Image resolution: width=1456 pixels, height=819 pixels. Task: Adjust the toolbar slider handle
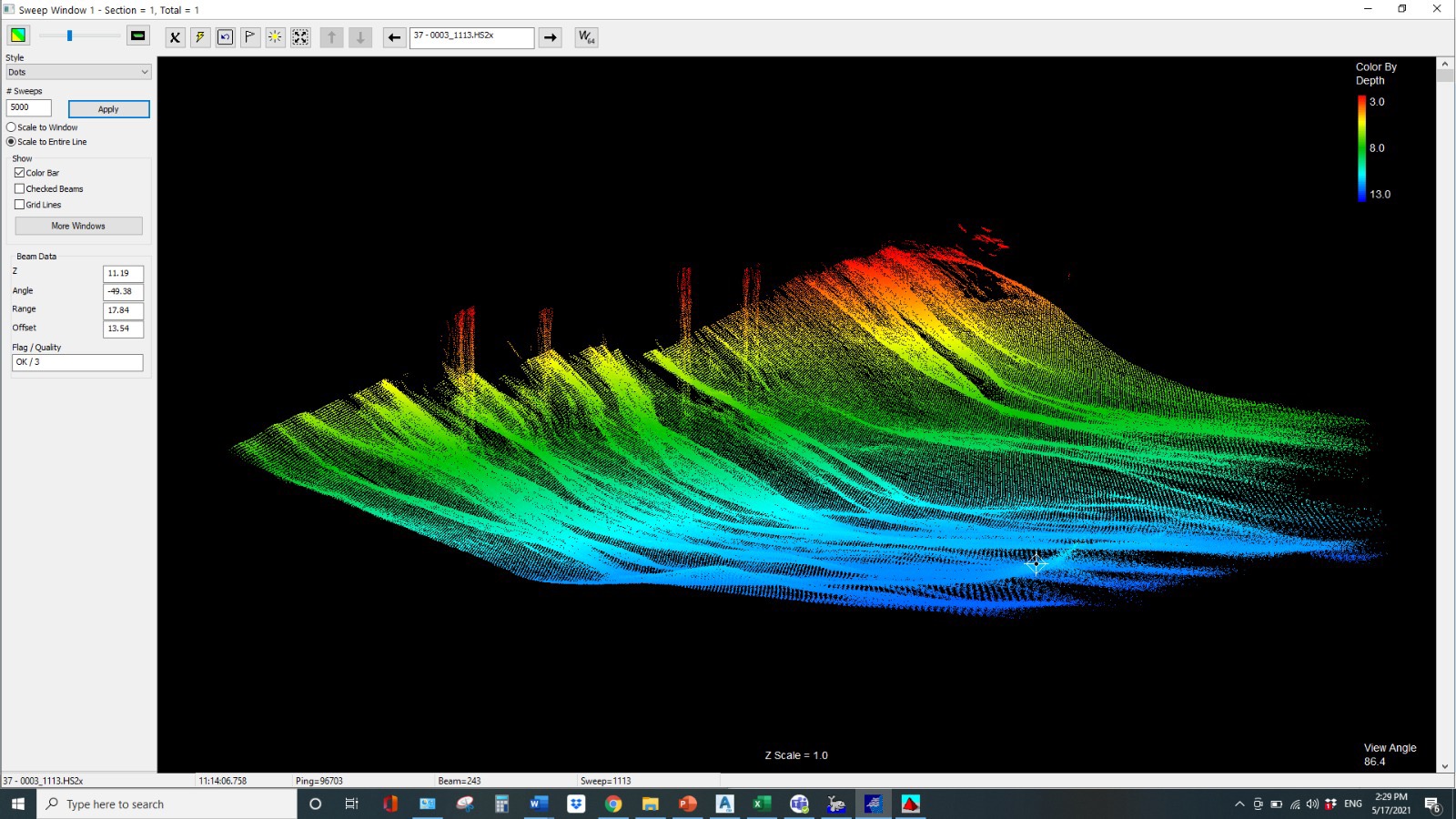(69, 35)
